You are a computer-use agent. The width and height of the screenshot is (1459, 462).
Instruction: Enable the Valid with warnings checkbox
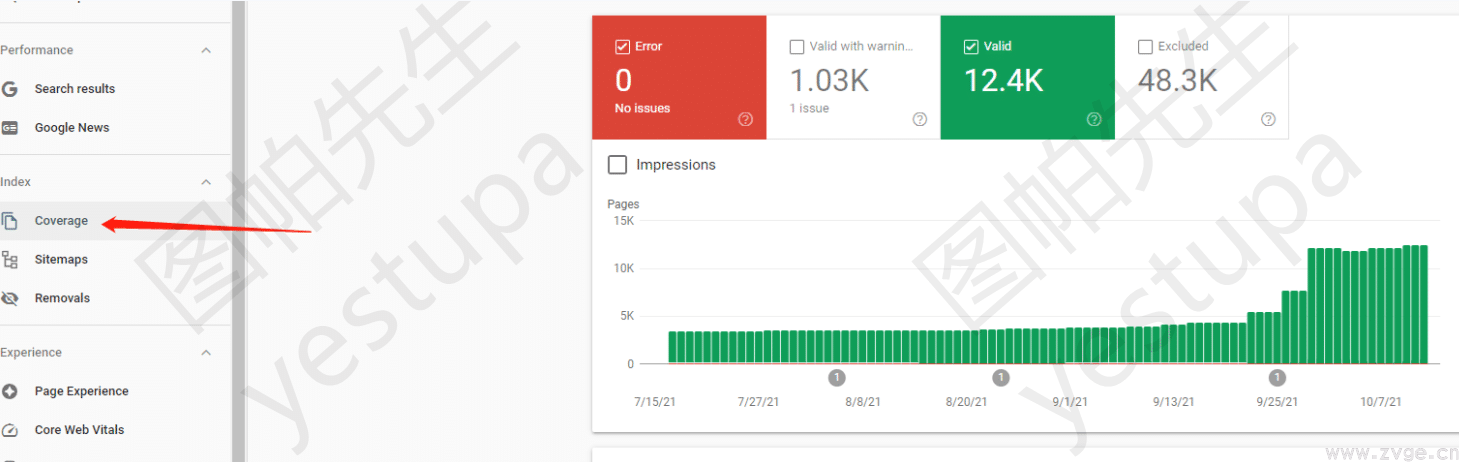[x=797, y=46]
